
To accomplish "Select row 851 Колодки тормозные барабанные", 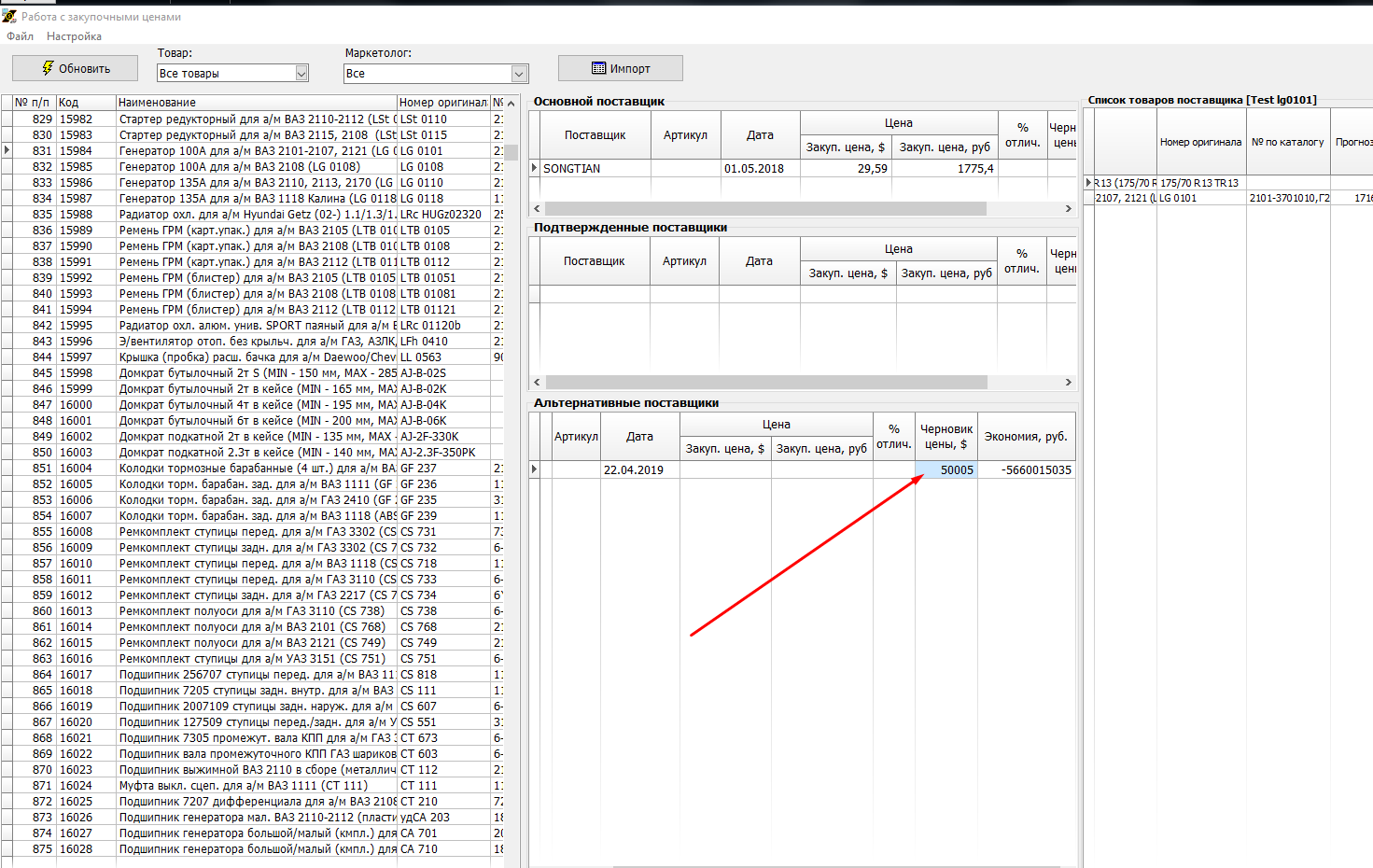I will (252, 468).
